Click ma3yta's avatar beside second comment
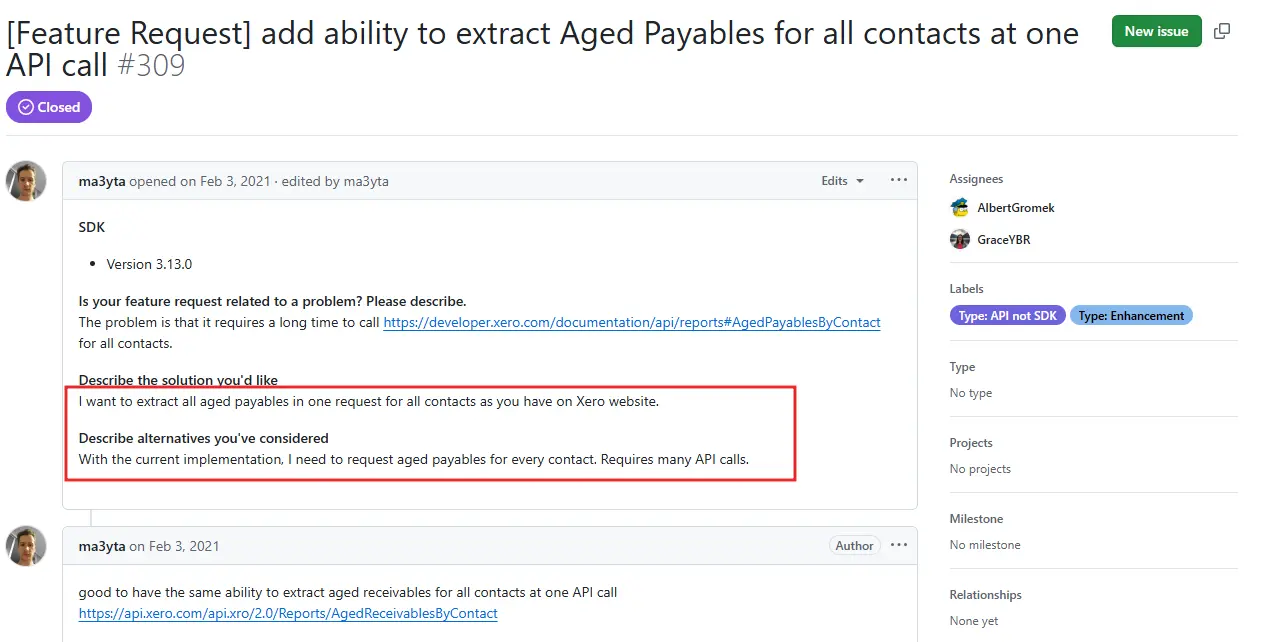 [26, 546]
